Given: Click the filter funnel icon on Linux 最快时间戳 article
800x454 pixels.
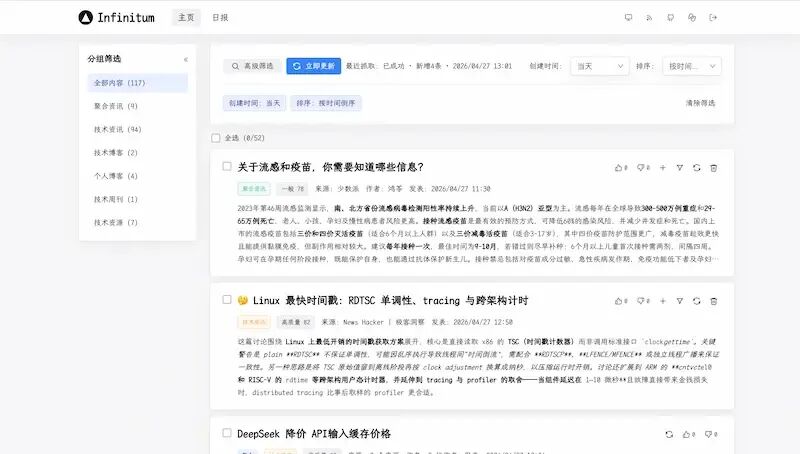Looking at the screenshot, I should pyautogui.click(x=680, y=301).
